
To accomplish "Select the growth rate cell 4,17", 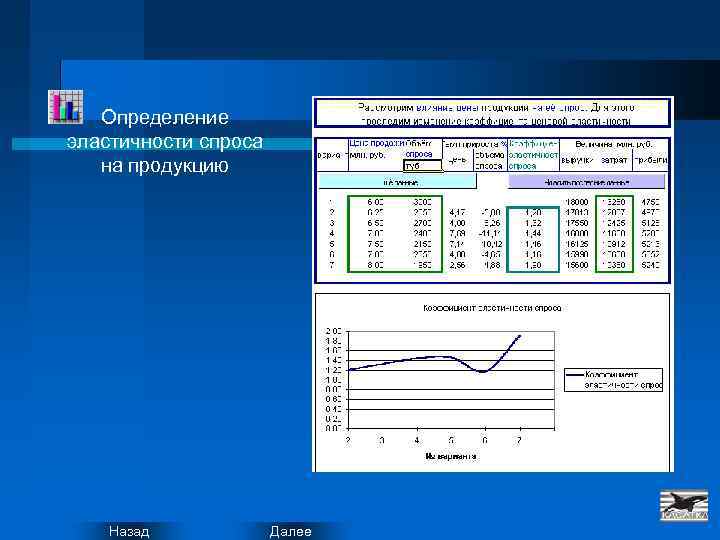I will (457, 213).
